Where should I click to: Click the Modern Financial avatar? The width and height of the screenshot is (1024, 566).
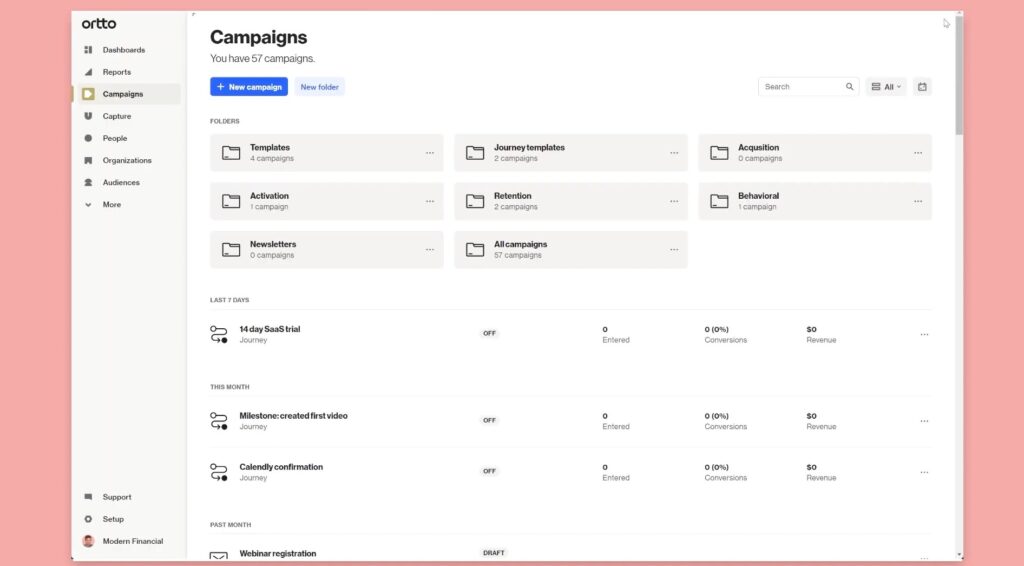[x=88, y=541]
